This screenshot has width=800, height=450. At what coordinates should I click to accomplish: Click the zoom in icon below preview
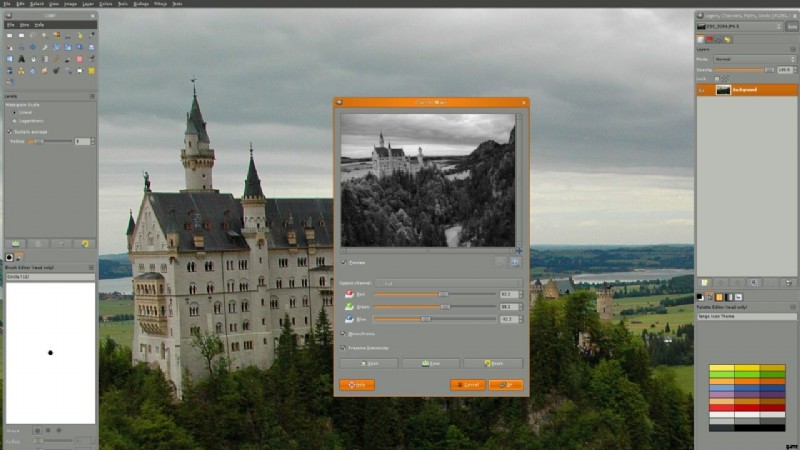pos(515,262)
